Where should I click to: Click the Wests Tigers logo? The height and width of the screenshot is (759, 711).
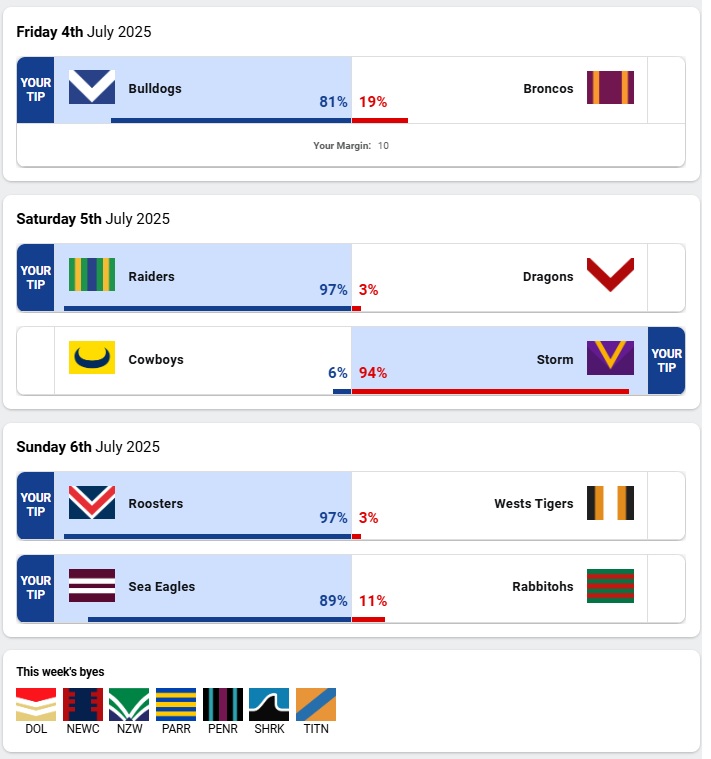coord(610,502)
